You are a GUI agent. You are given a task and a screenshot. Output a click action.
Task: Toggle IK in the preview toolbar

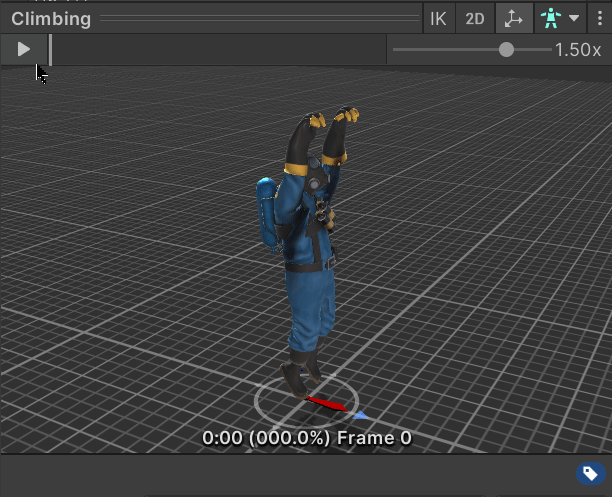(x=438, y=19)
